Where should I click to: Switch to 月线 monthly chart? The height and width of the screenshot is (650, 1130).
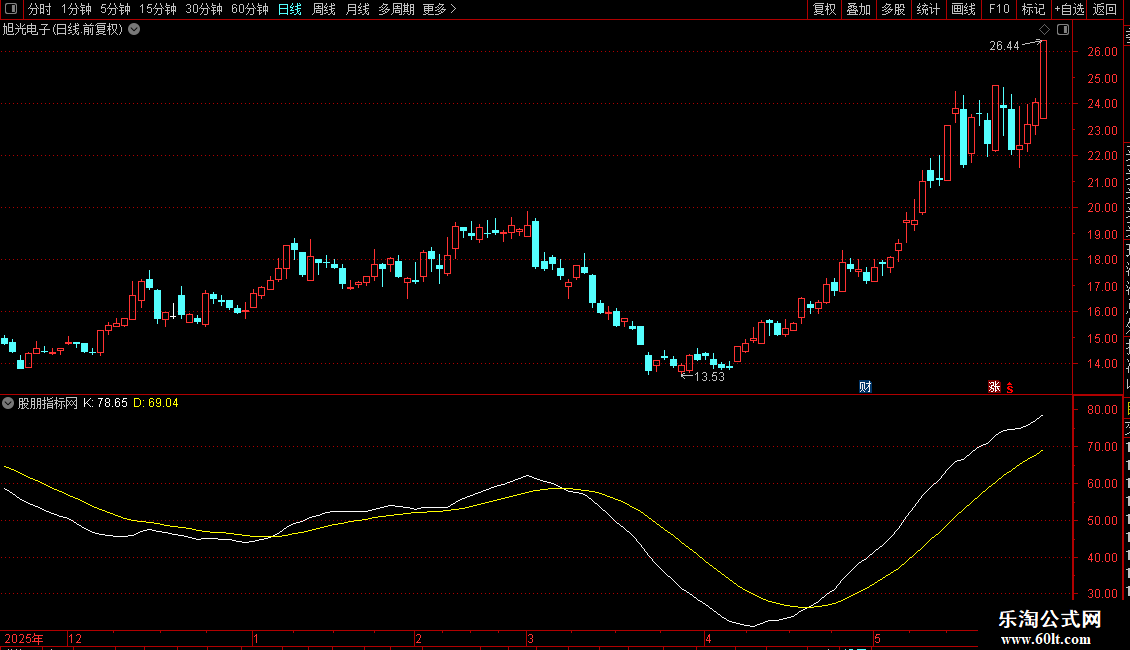[x=357, y=9]
